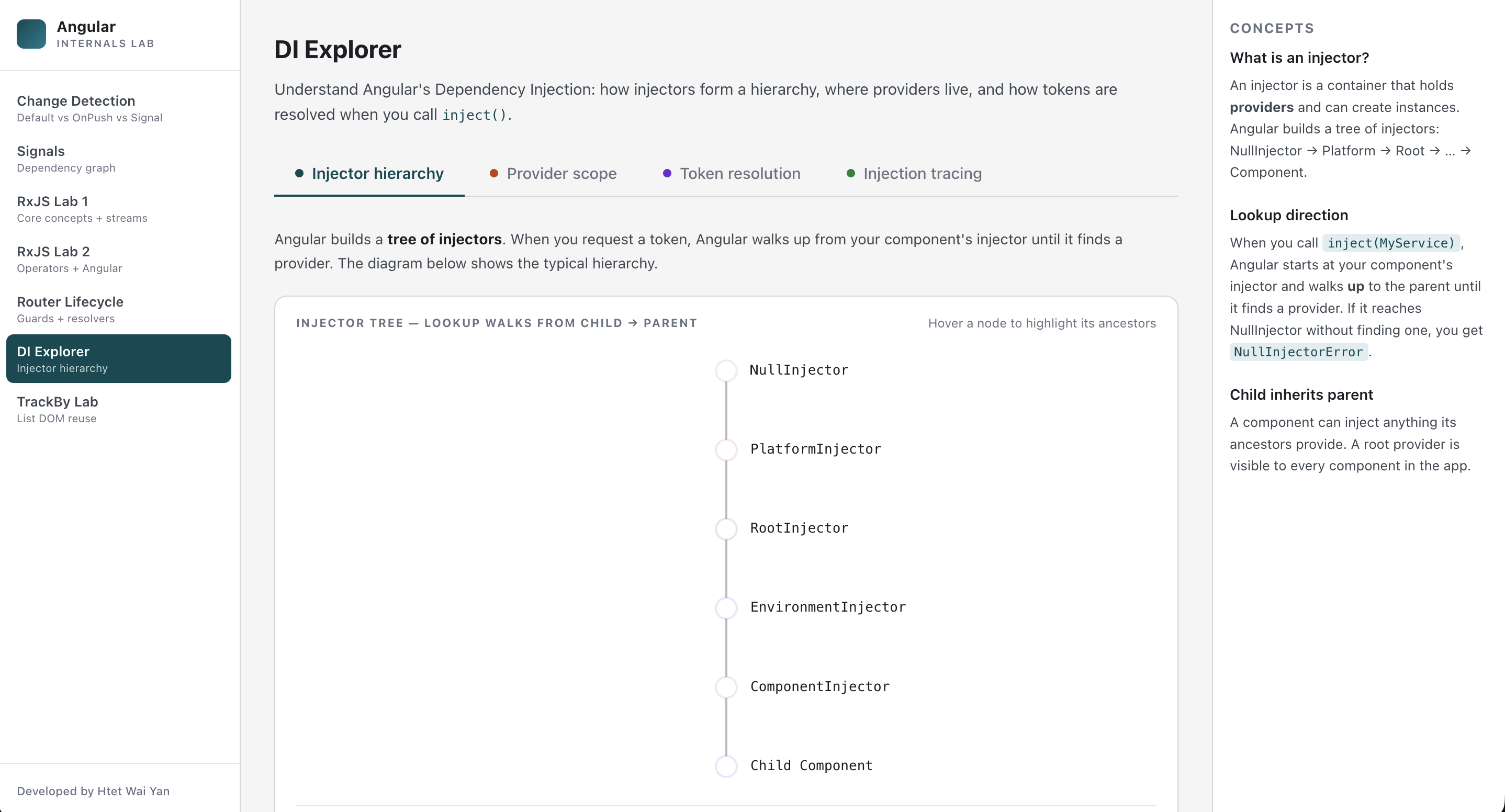Viewport: 1505px width, 812px height.
Task: Click the RootInjector label in the tree
Action: click(799, 528)
